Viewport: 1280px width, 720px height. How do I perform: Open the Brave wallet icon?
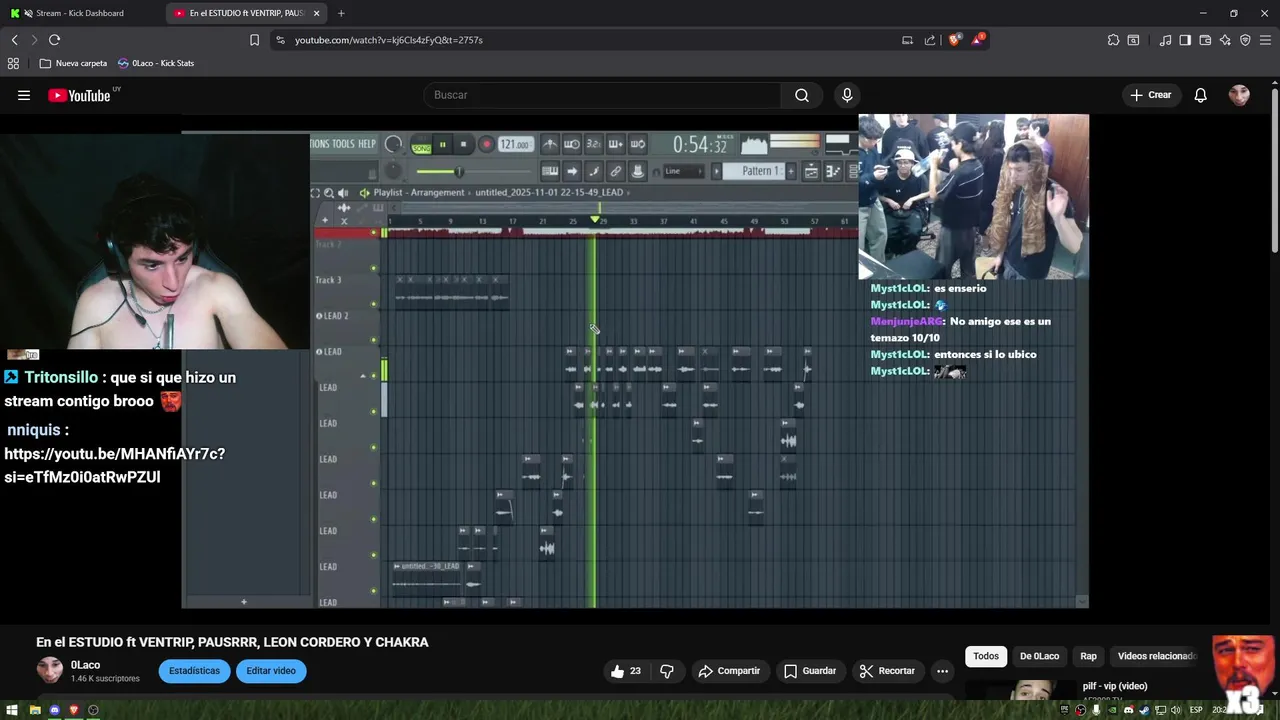(1205, 40)
